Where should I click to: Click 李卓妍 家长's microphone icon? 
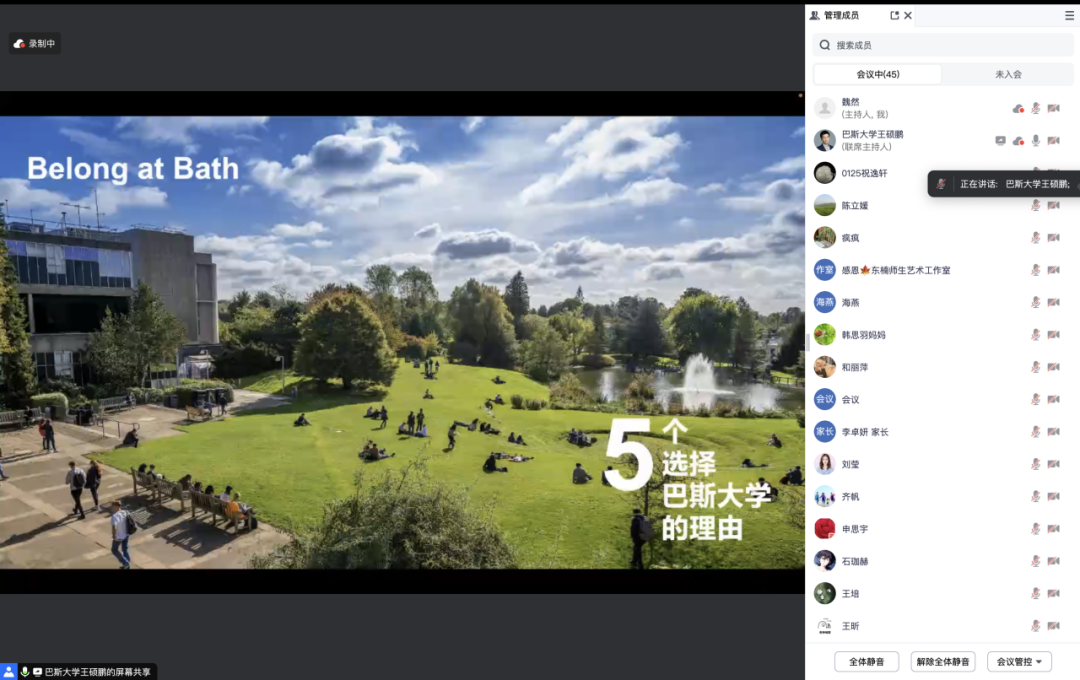point(1035,432)
